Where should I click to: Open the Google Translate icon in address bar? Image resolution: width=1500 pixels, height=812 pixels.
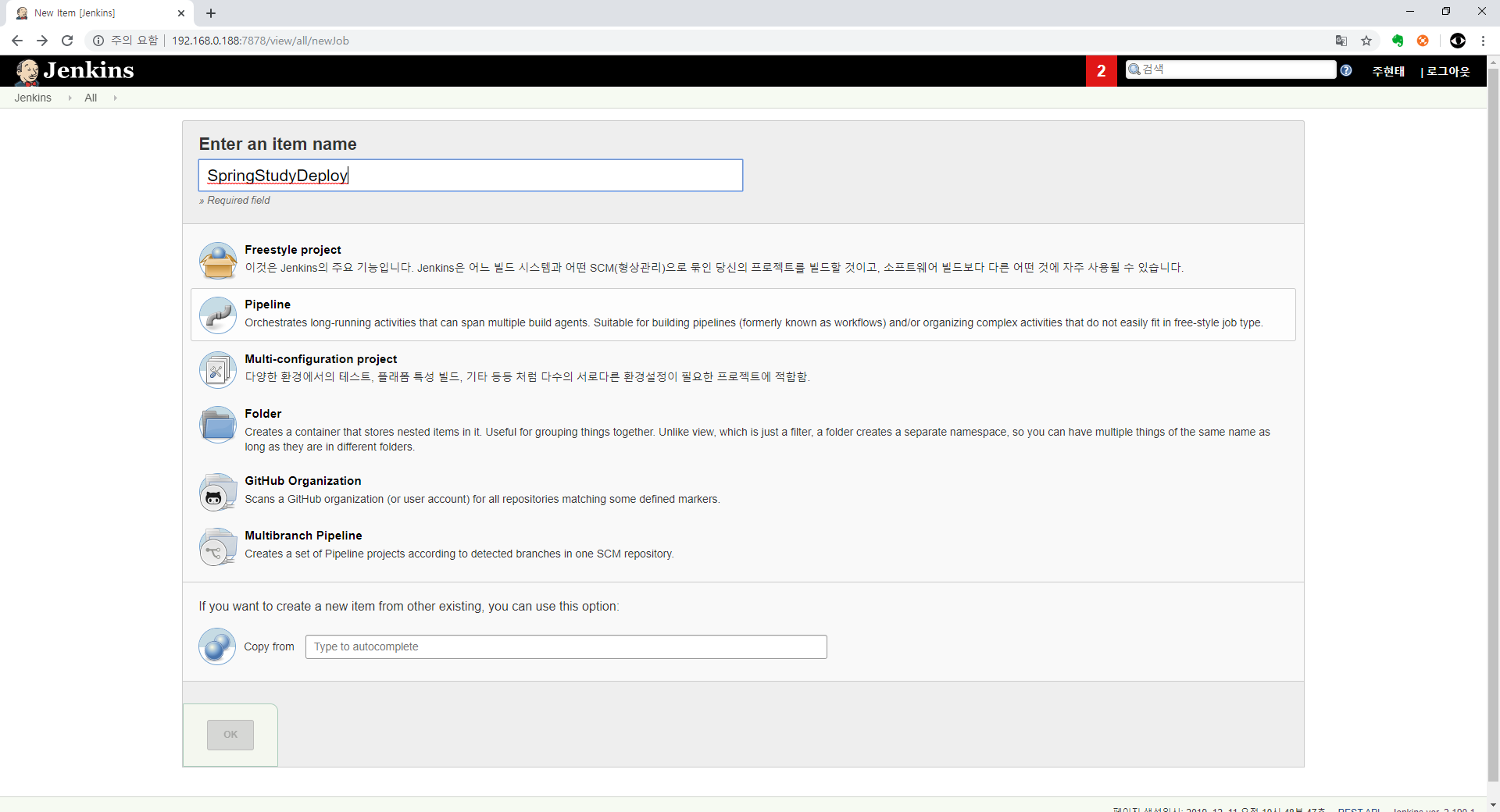pos(1341,41)
